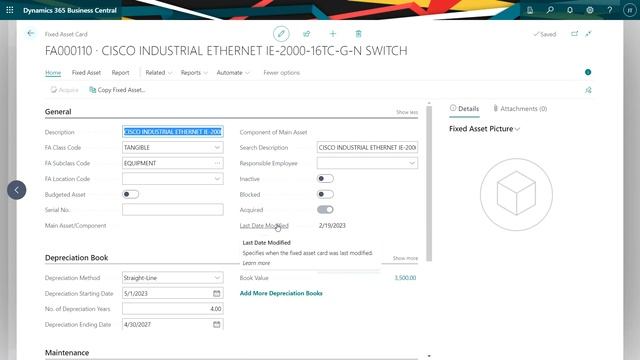Expand the Automate menu
The image size is (640, 360).
(x=233, y=73)
